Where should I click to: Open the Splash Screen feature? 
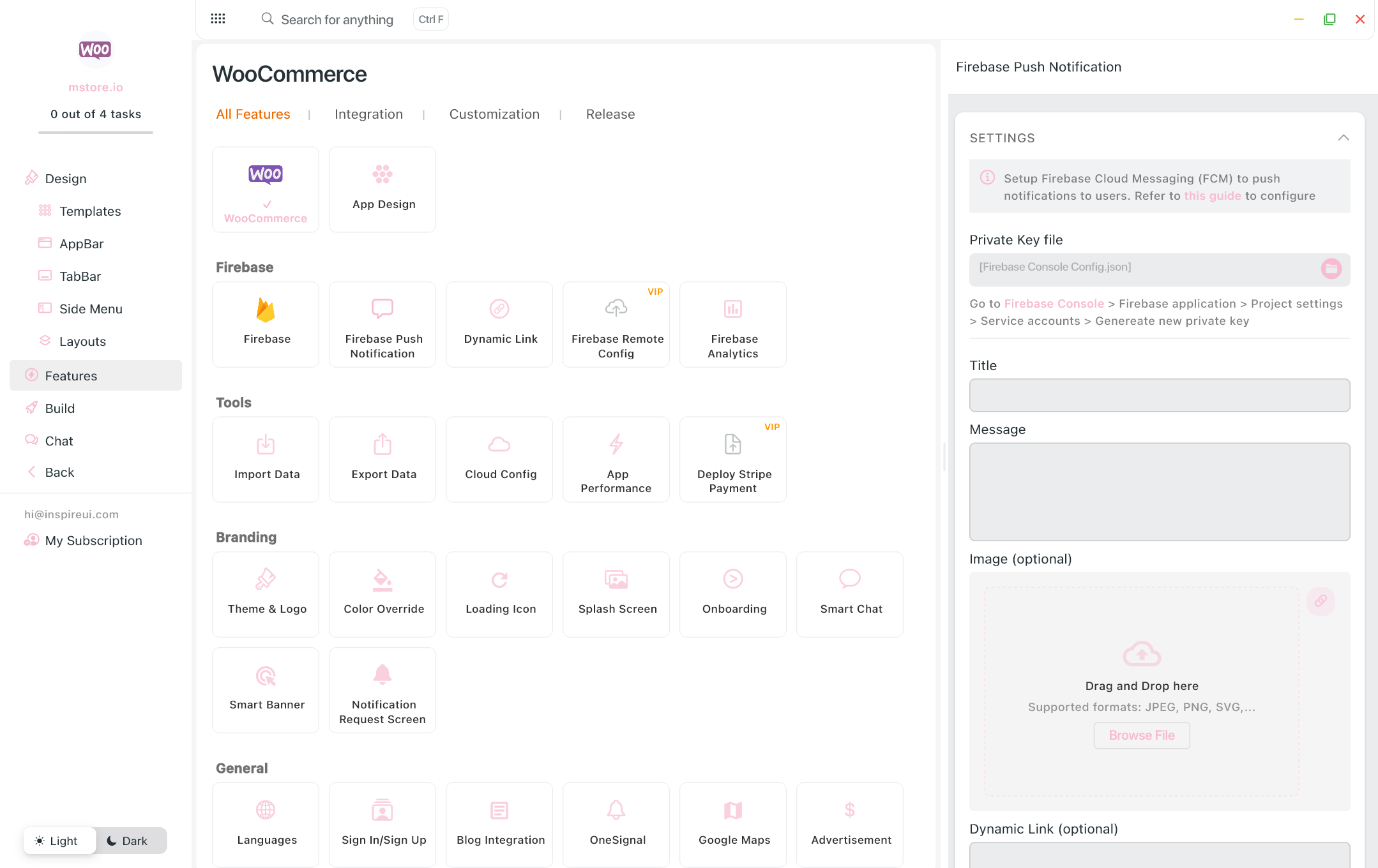[x=616, y=594]
